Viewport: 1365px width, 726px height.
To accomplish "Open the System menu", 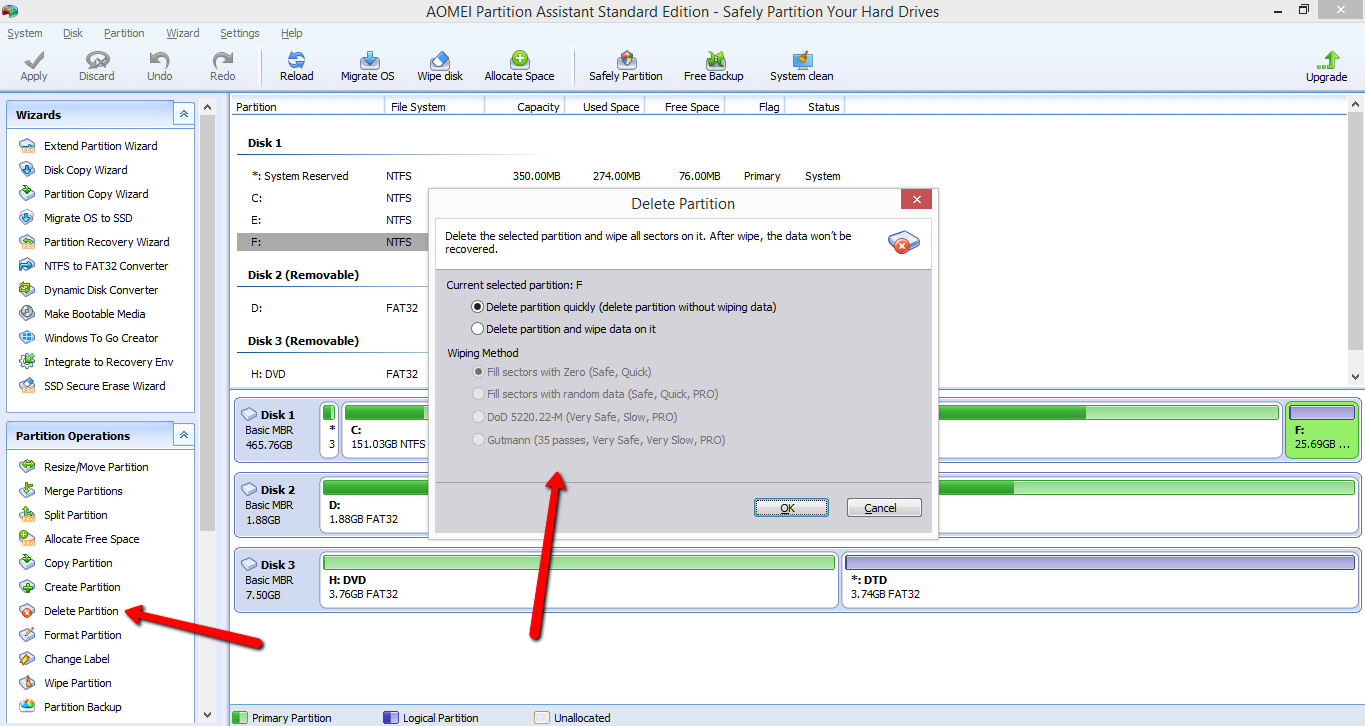I will pyautogui.click(x=25, y=33).
